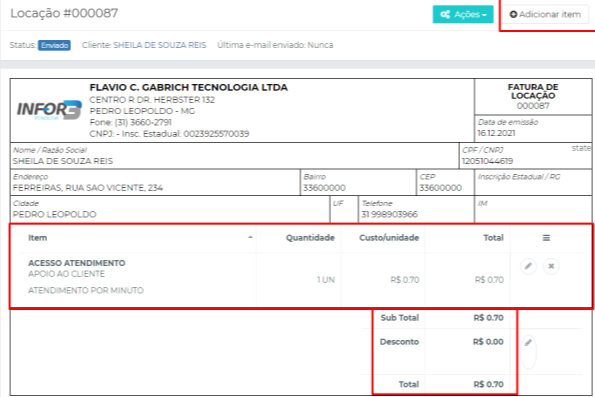Open the Ações dropdown menu
595x397 pixels.
[x=463, y=14]
